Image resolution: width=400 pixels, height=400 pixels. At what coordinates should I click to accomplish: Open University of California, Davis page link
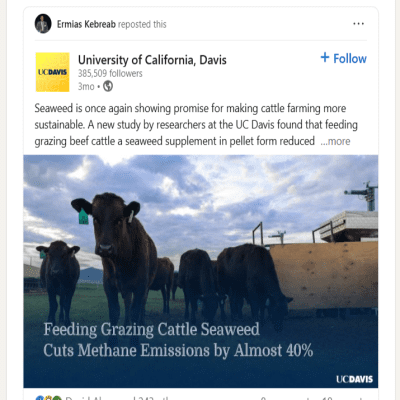pyautogui.click(x=152, y=60)
